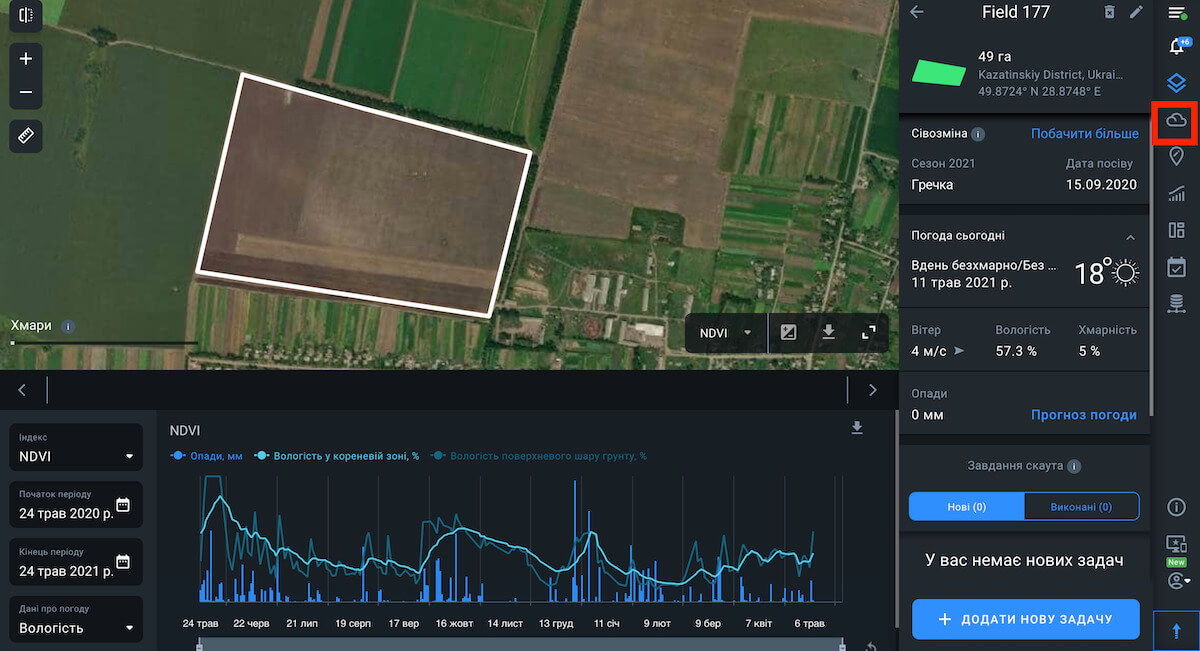This screenshot has height=651, width=1200.
Task: Enter fullscreen map view
Action: (868, 333)
